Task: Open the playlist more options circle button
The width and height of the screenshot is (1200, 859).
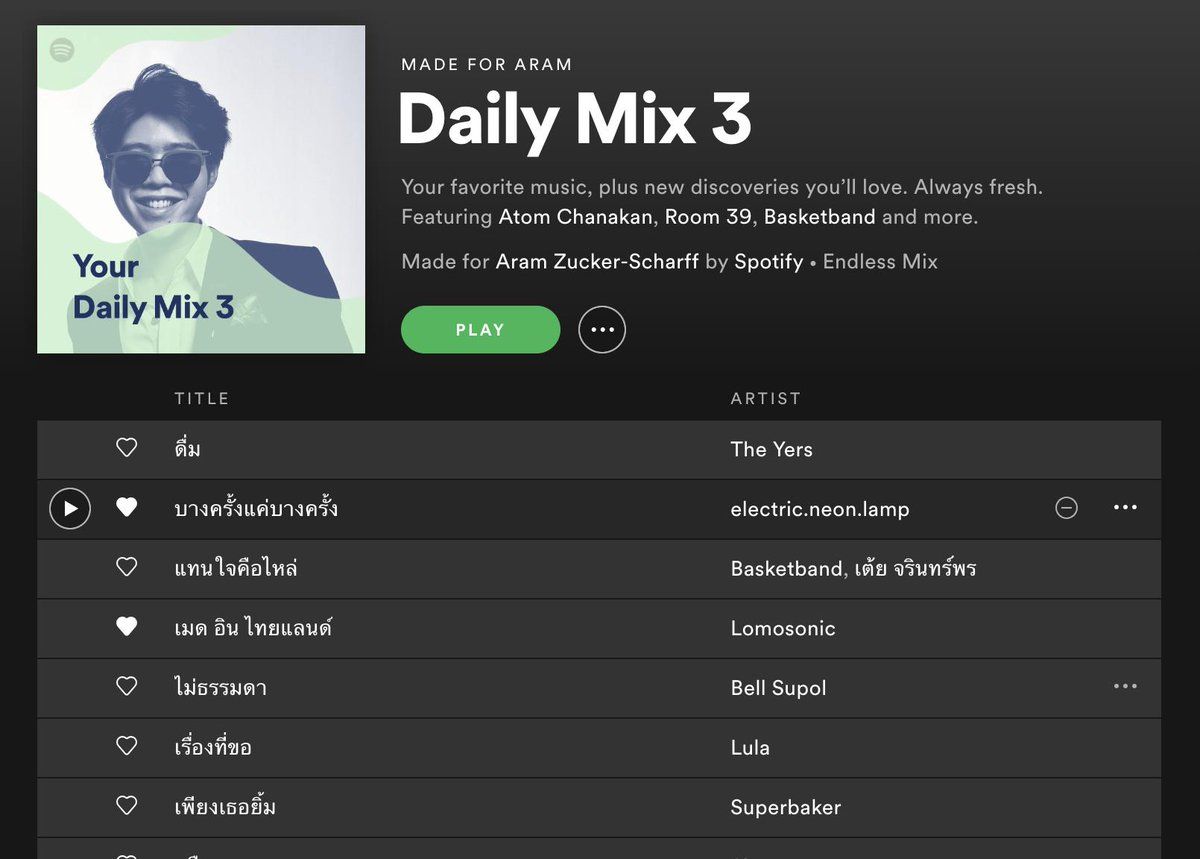Action: pos(602,330)
